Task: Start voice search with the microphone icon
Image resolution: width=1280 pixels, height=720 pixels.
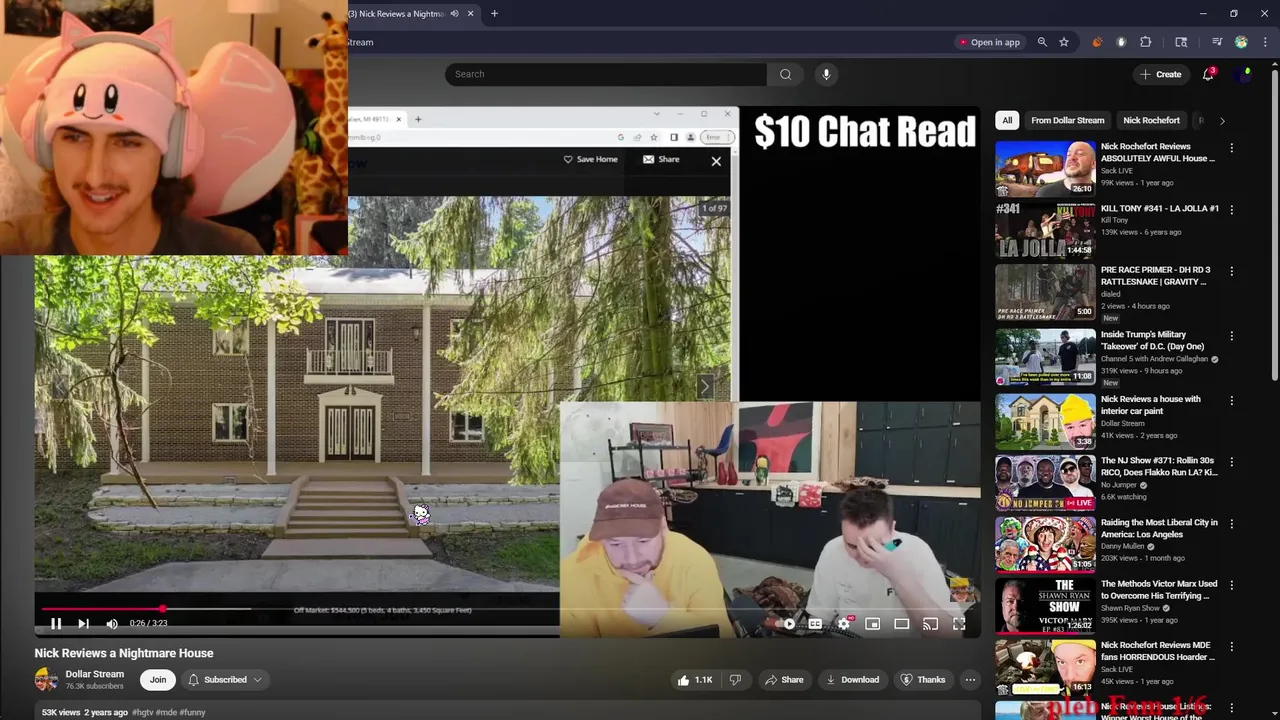Action: [826, 74]
